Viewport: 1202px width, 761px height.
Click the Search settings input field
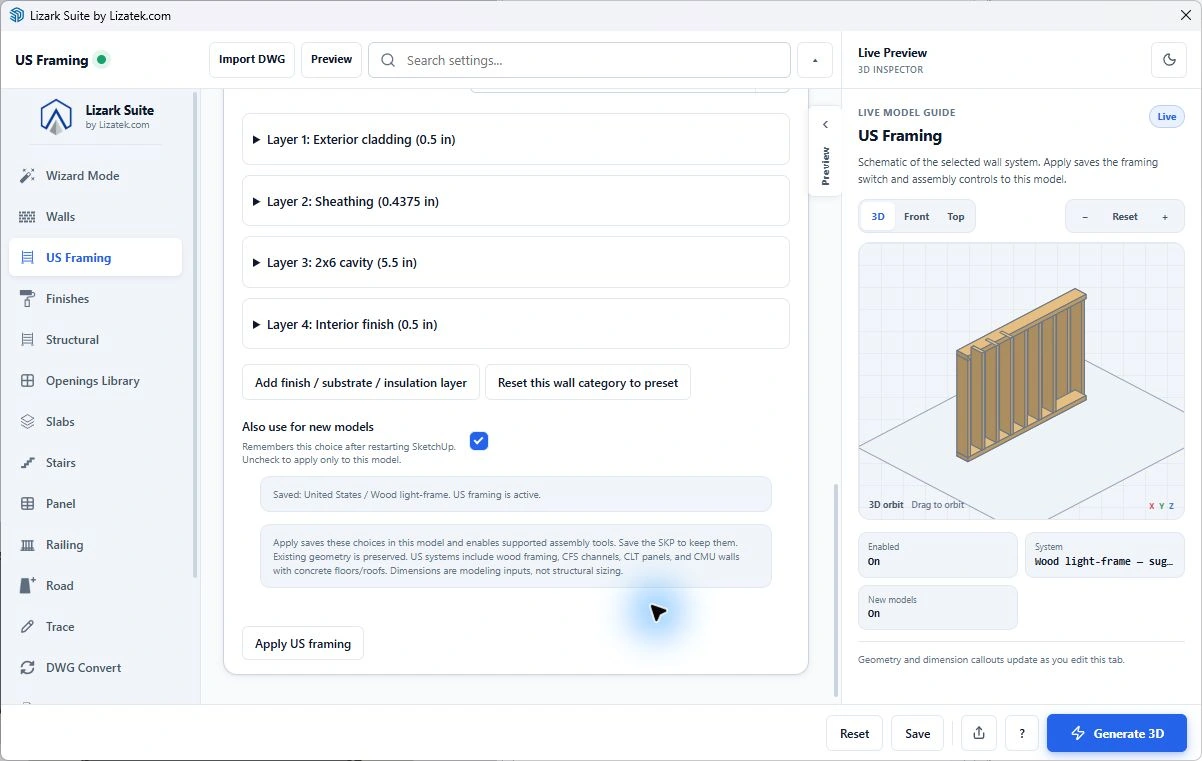[x=579, y=60]
